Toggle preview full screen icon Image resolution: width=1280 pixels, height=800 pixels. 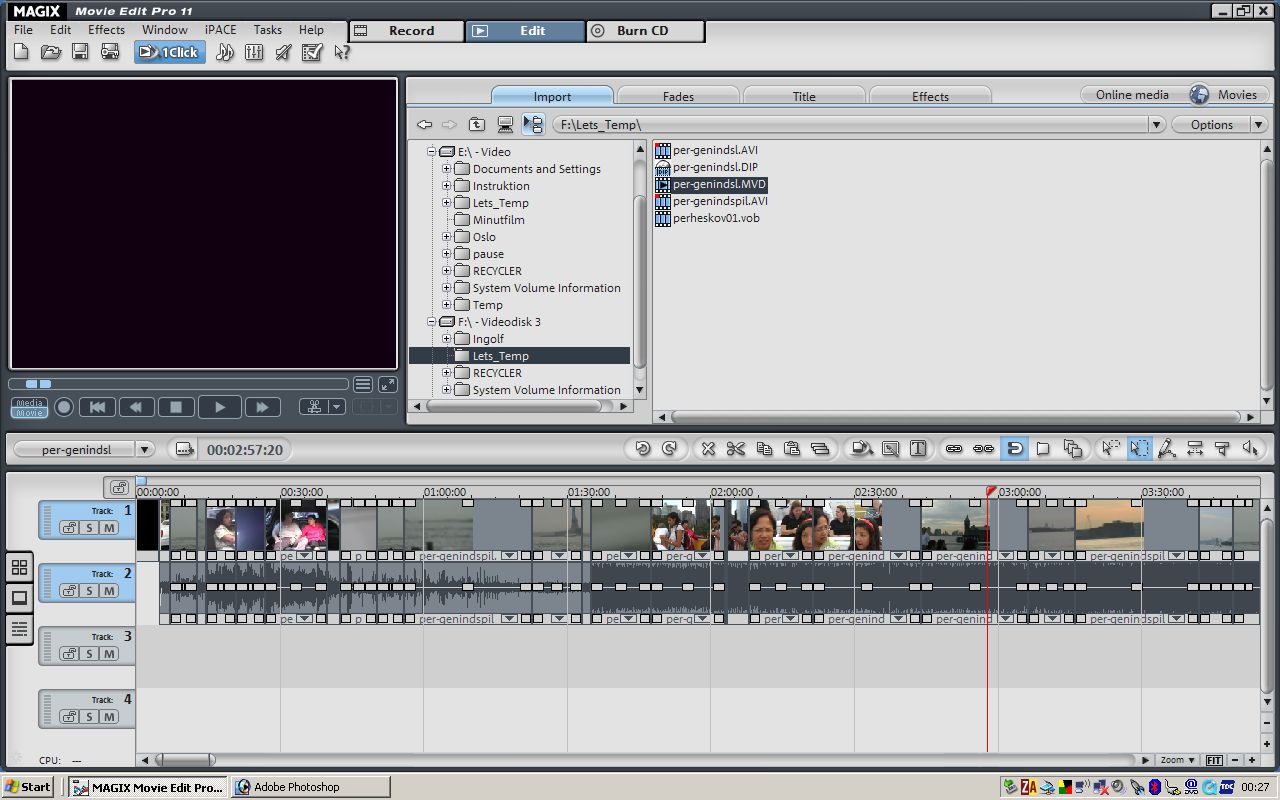[x=387, y=384]
